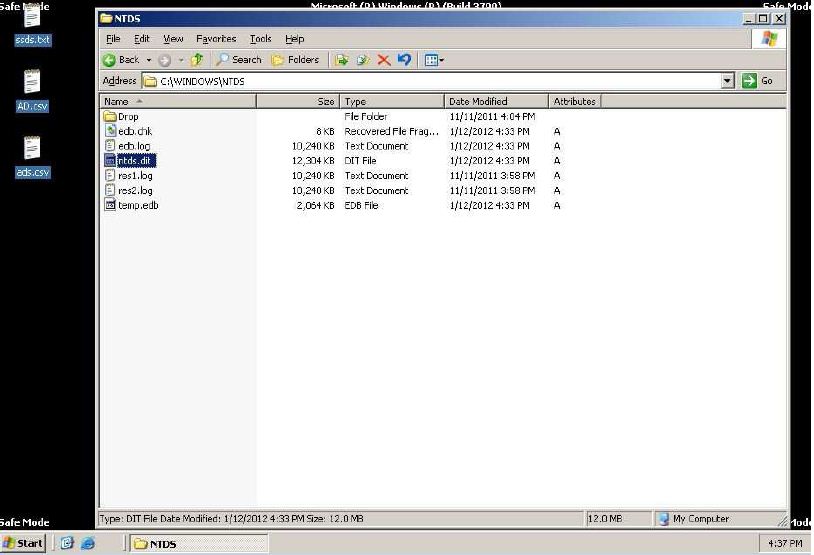The height and width of the screenshot is (555, 814).
Task: Click the temp.edb file name
Action: point(138,206)
